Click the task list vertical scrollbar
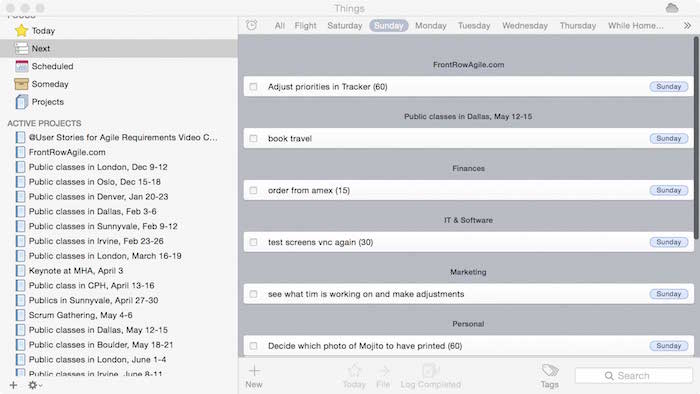This screenshot has width=700, height=394. tap(696, 138)
